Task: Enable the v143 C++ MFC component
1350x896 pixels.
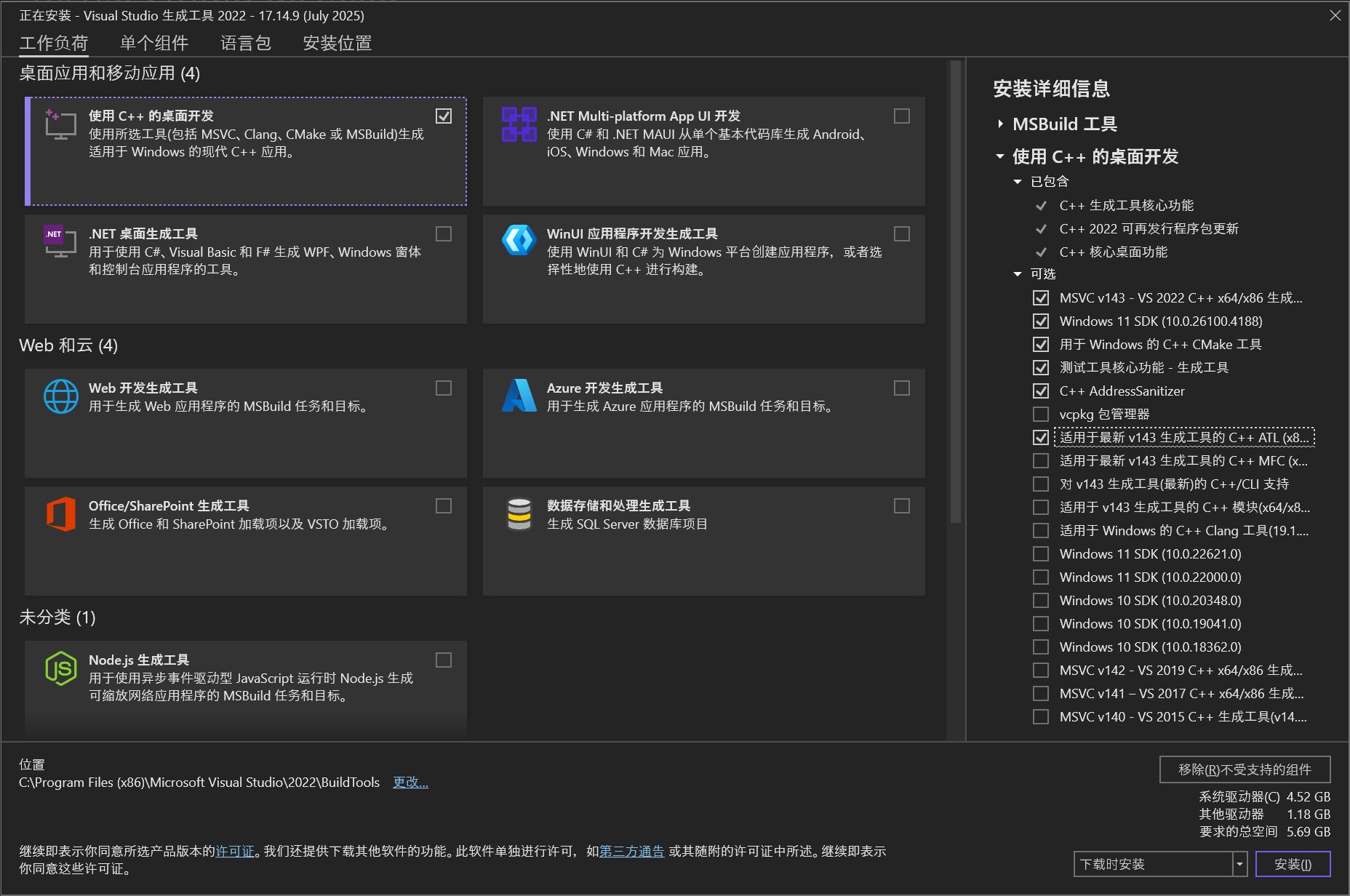Action: click(1041, 461)
